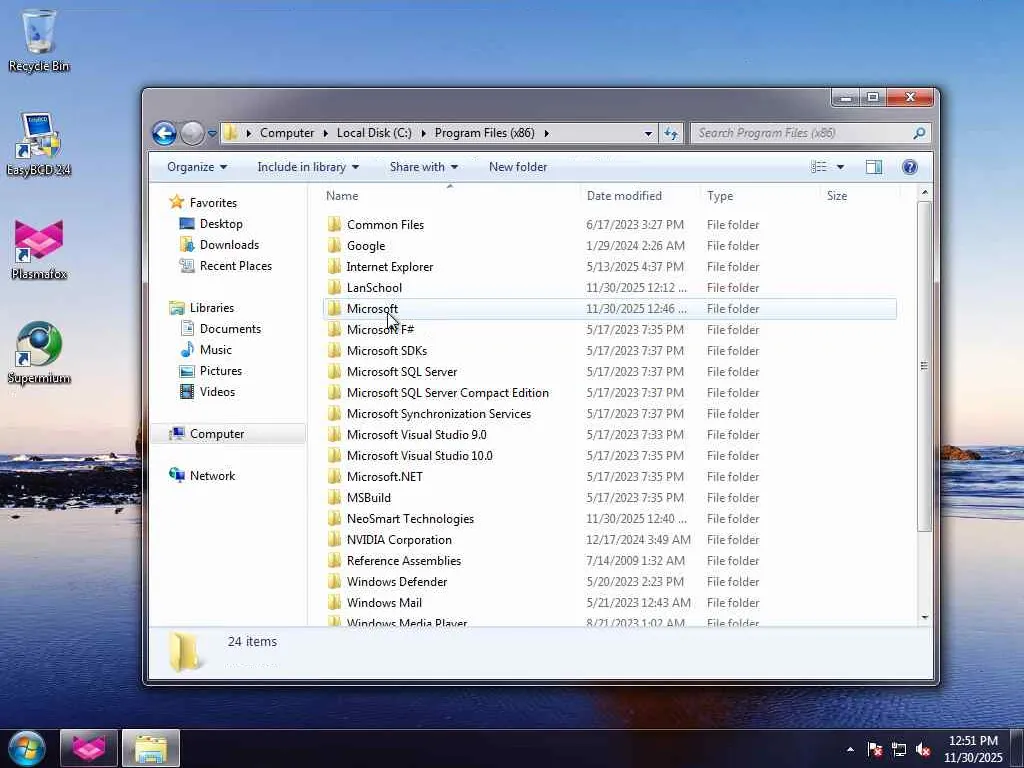Select the Windows Defender folder
The height and width of the screenshot is (768, 1024).
click(396, 582)
